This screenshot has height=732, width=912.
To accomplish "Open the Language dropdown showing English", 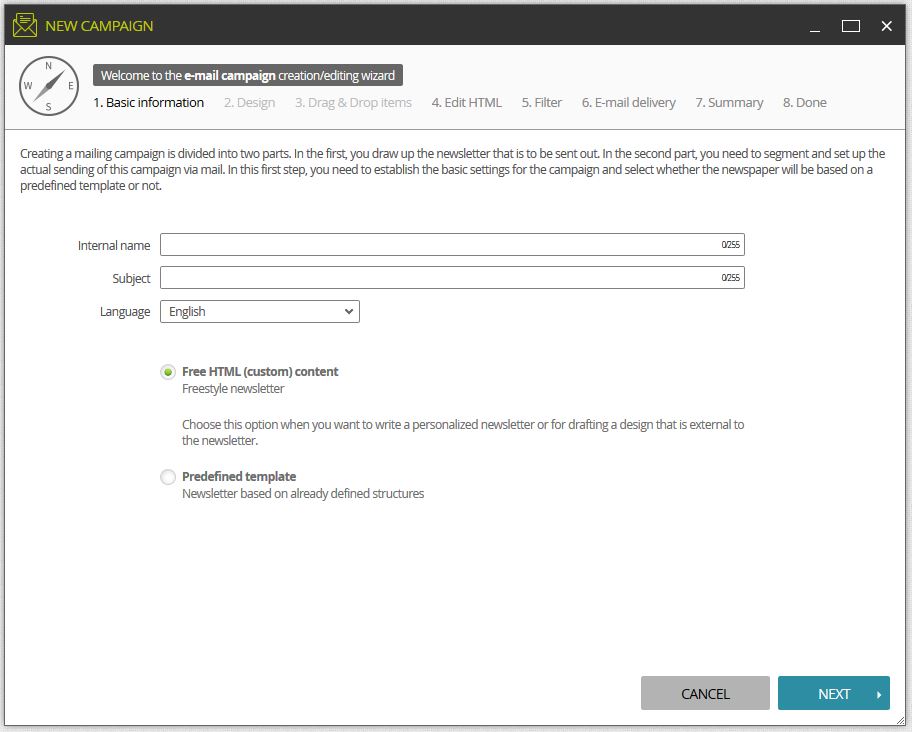I will pyautogui.click(x=260, y=312).
